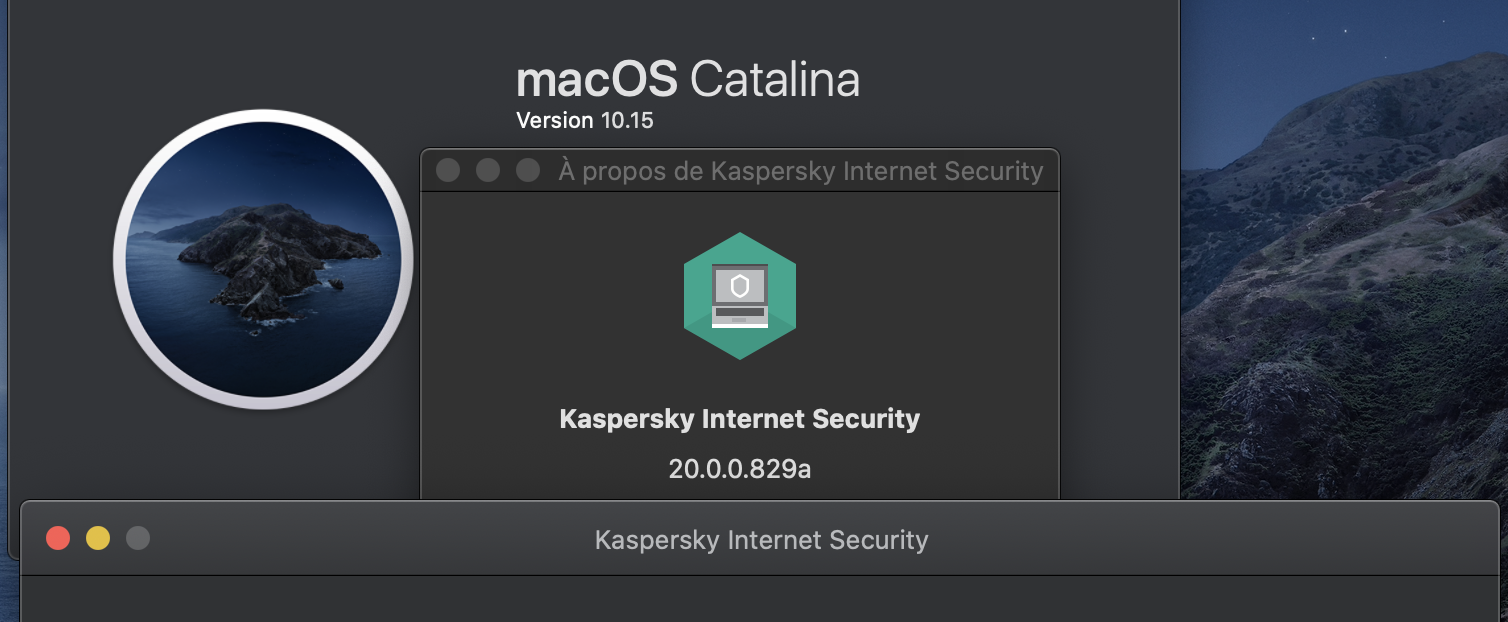Close the Kaspersky Internet Security main window
Screen dimensions: 1508x622
(58, 539)
